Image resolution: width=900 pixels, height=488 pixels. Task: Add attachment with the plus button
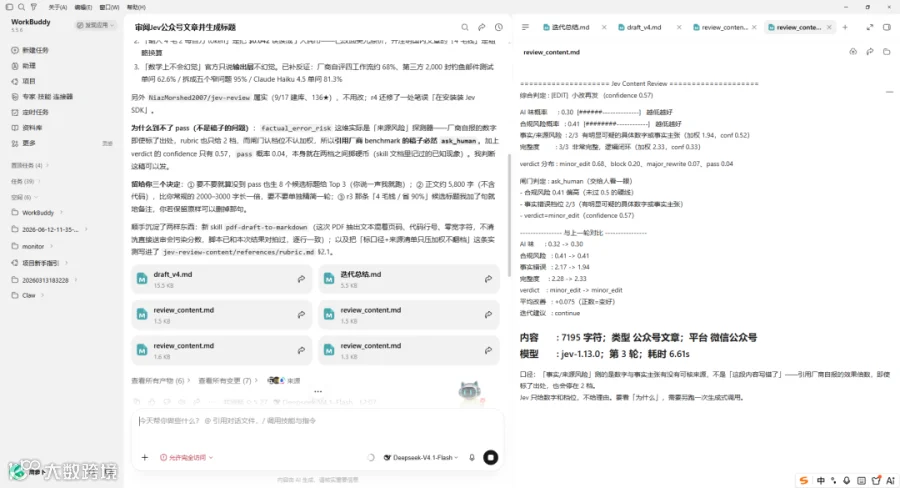click(145, 458)
